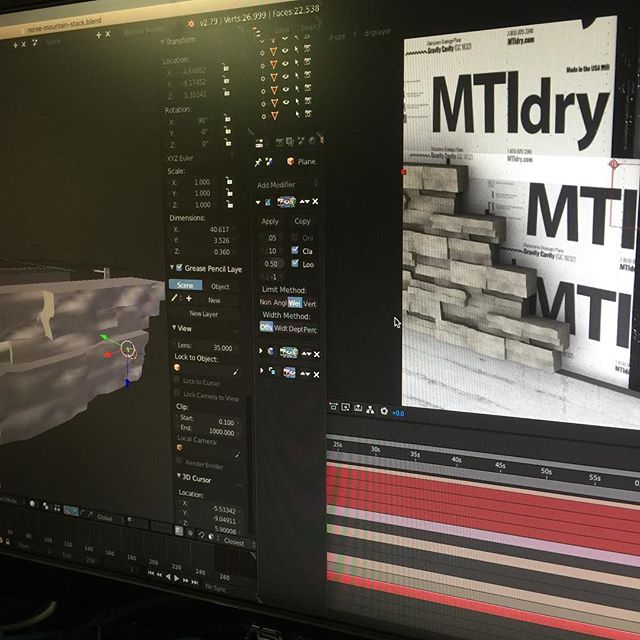Pick Lock to Object target with eyedropper

click(x=236, y=372)
